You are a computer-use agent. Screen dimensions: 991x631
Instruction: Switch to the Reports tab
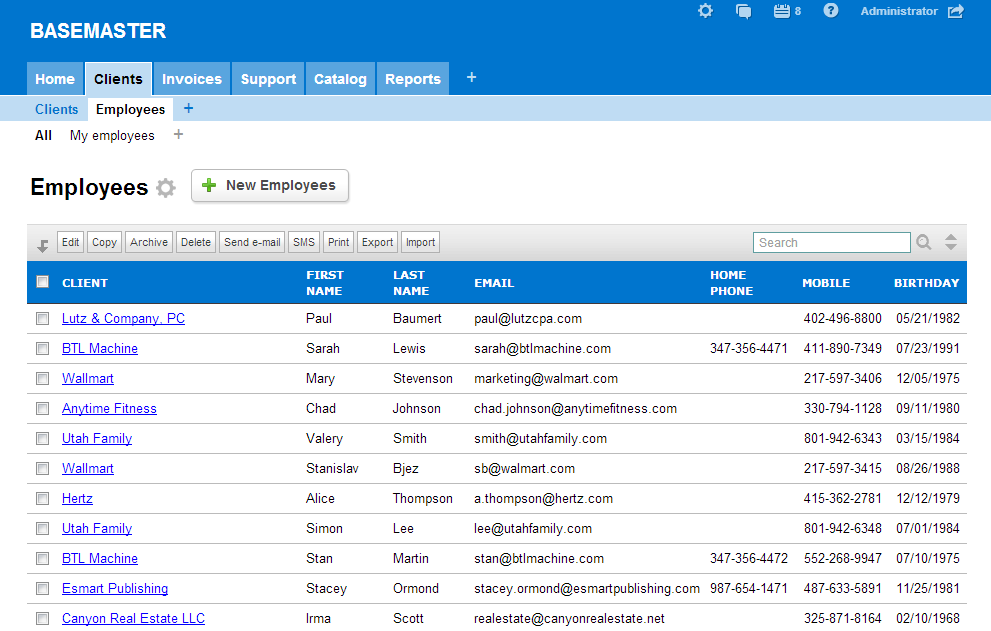tap(413, 79)
